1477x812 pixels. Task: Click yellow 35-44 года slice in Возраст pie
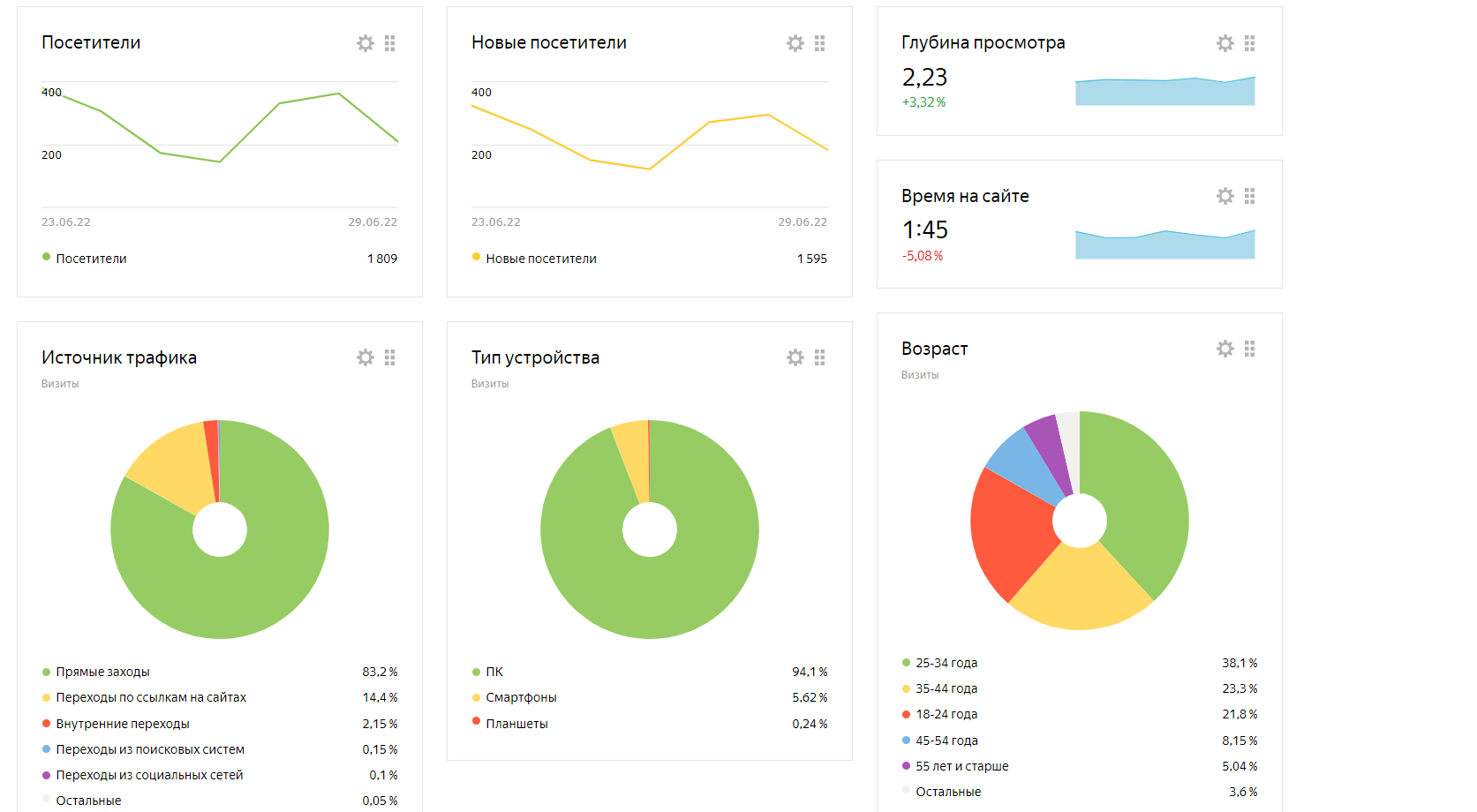coord(1081,590)
